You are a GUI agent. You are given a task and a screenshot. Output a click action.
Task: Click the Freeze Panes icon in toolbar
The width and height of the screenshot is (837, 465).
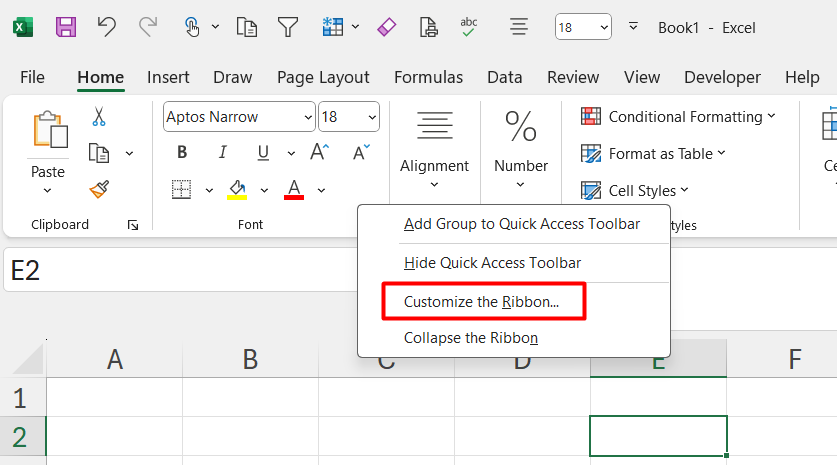(333, 27)
